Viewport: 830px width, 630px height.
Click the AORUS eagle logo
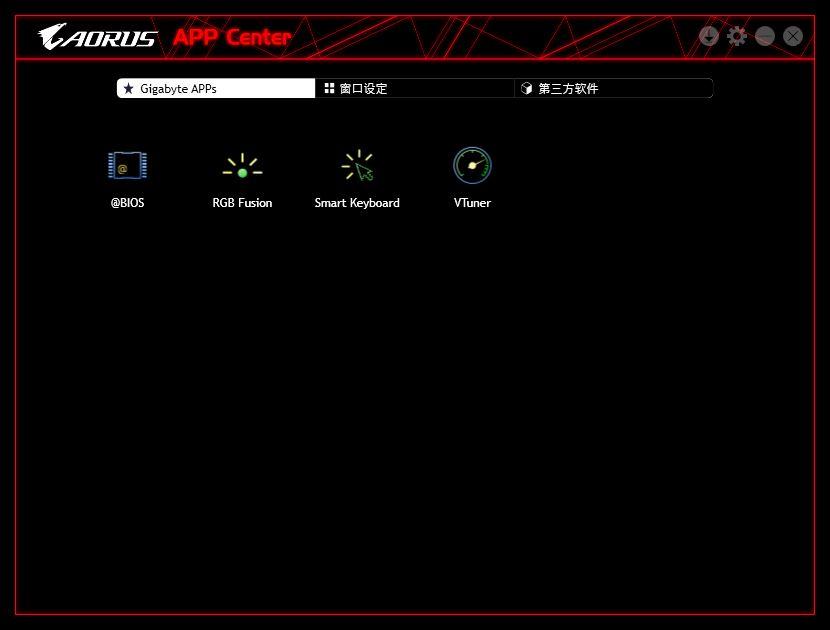click(97, 37)
